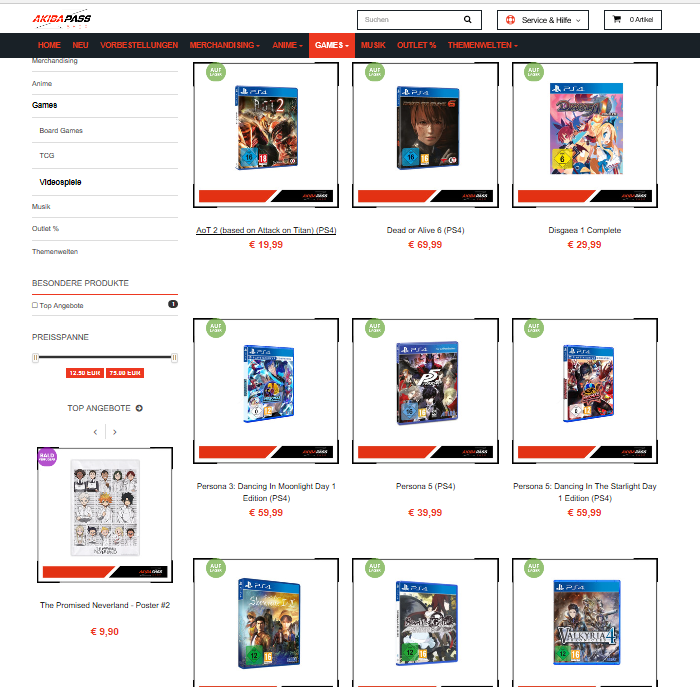The image size is (700, 687).
Task: Enable the Top Angebote checkbox filter
Action: [35, 305]
